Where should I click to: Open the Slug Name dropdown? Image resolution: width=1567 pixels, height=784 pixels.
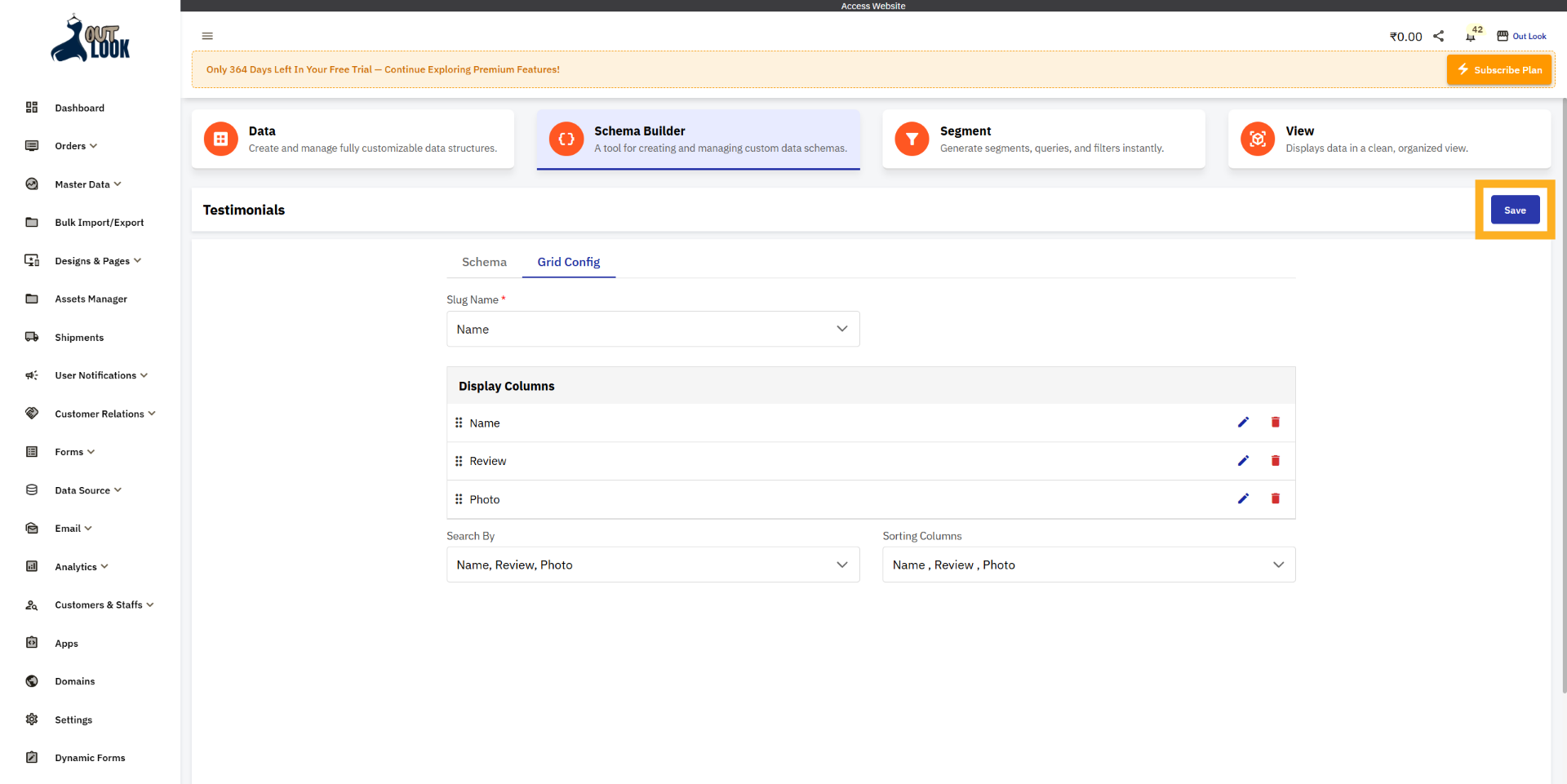click(x=652, y=329)
